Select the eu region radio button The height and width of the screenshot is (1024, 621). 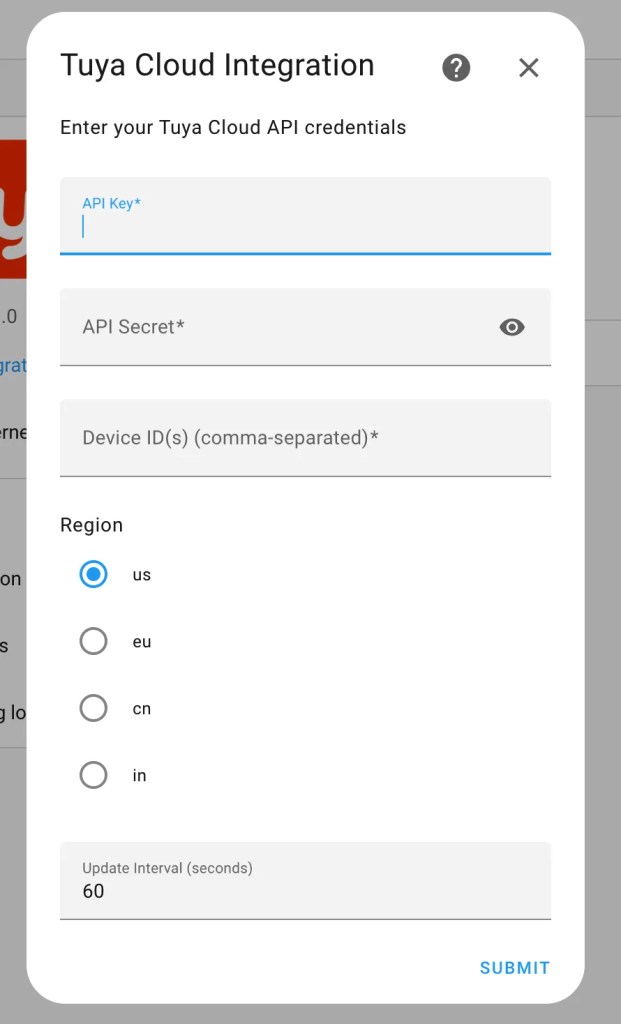click(x=93, y=641)
